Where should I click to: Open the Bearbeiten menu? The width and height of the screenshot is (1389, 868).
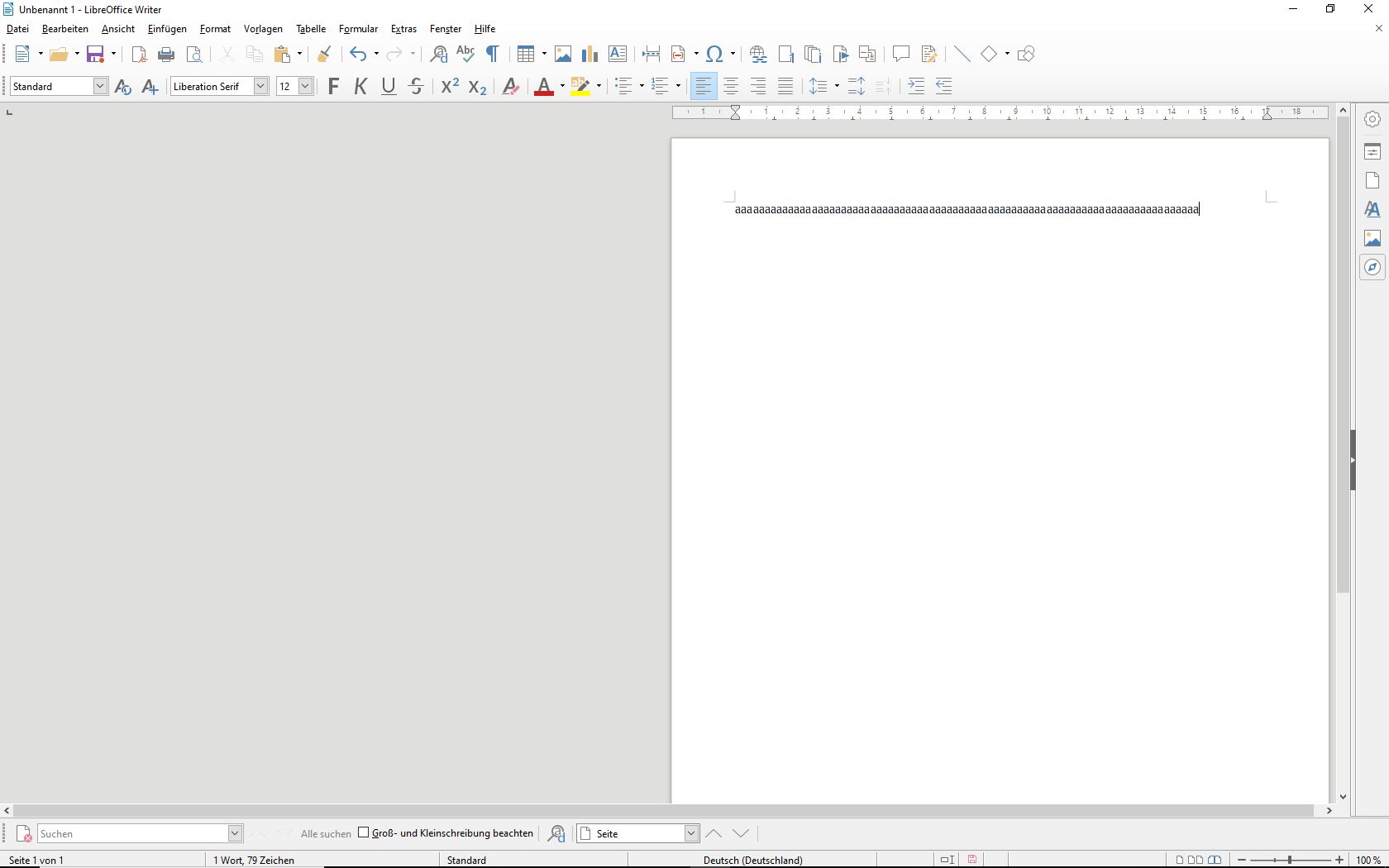pos(65,29)
